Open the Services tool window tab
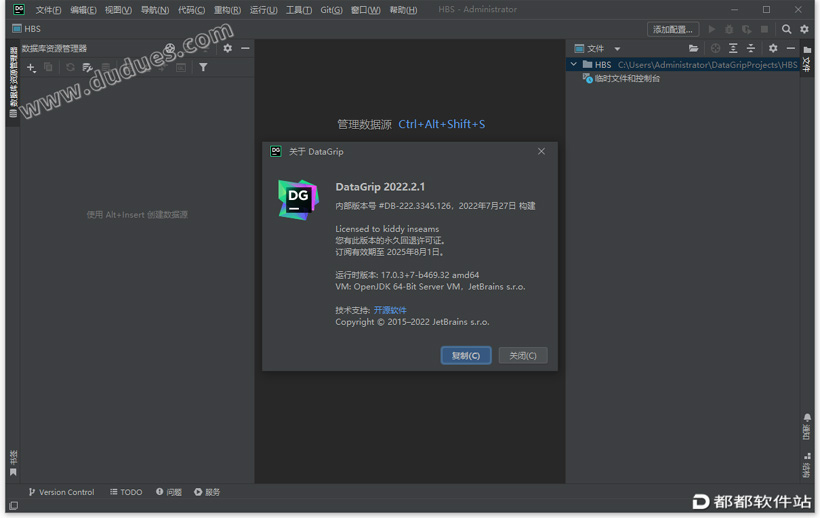The height and width of the screenshot is (518, 820). pos(207,492)
